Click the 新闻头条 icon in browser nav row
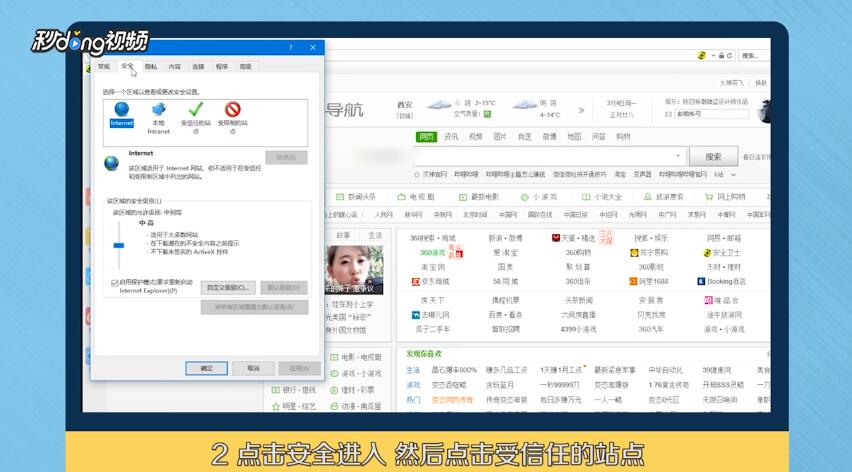 point(340,197)
